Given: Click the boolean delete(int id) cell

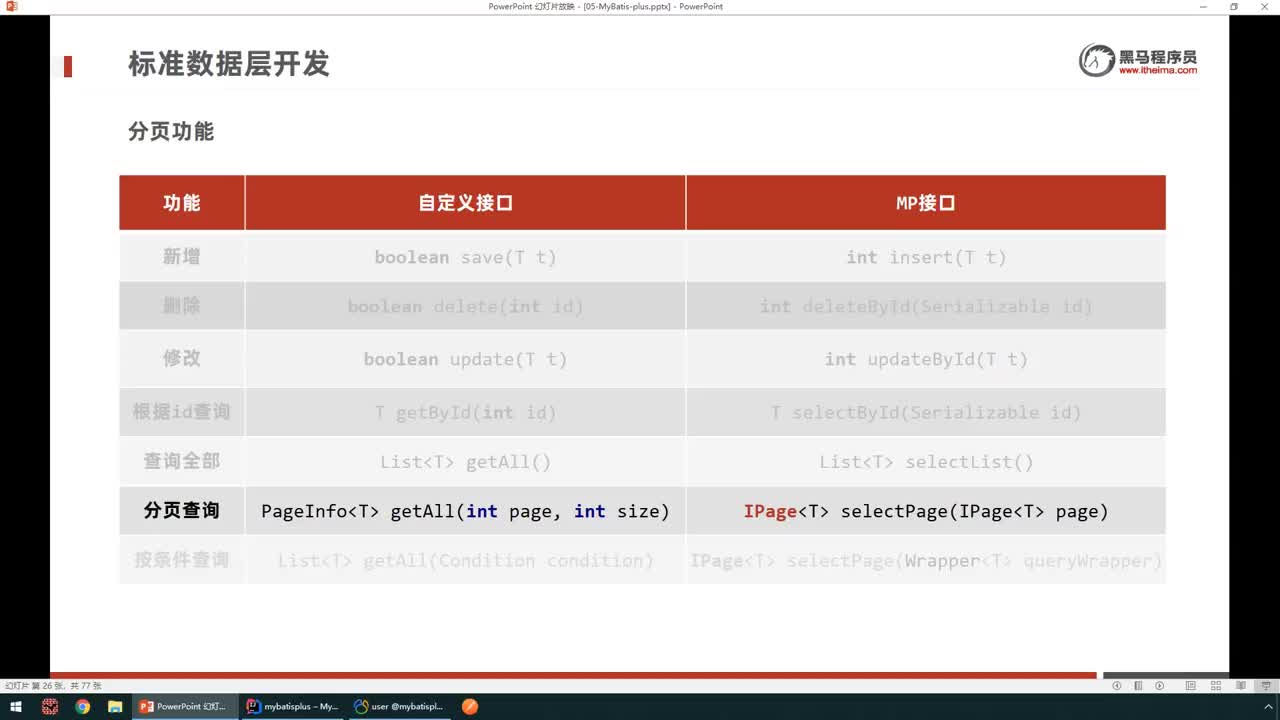Looking at the screenshot, I should pos(466,306).
